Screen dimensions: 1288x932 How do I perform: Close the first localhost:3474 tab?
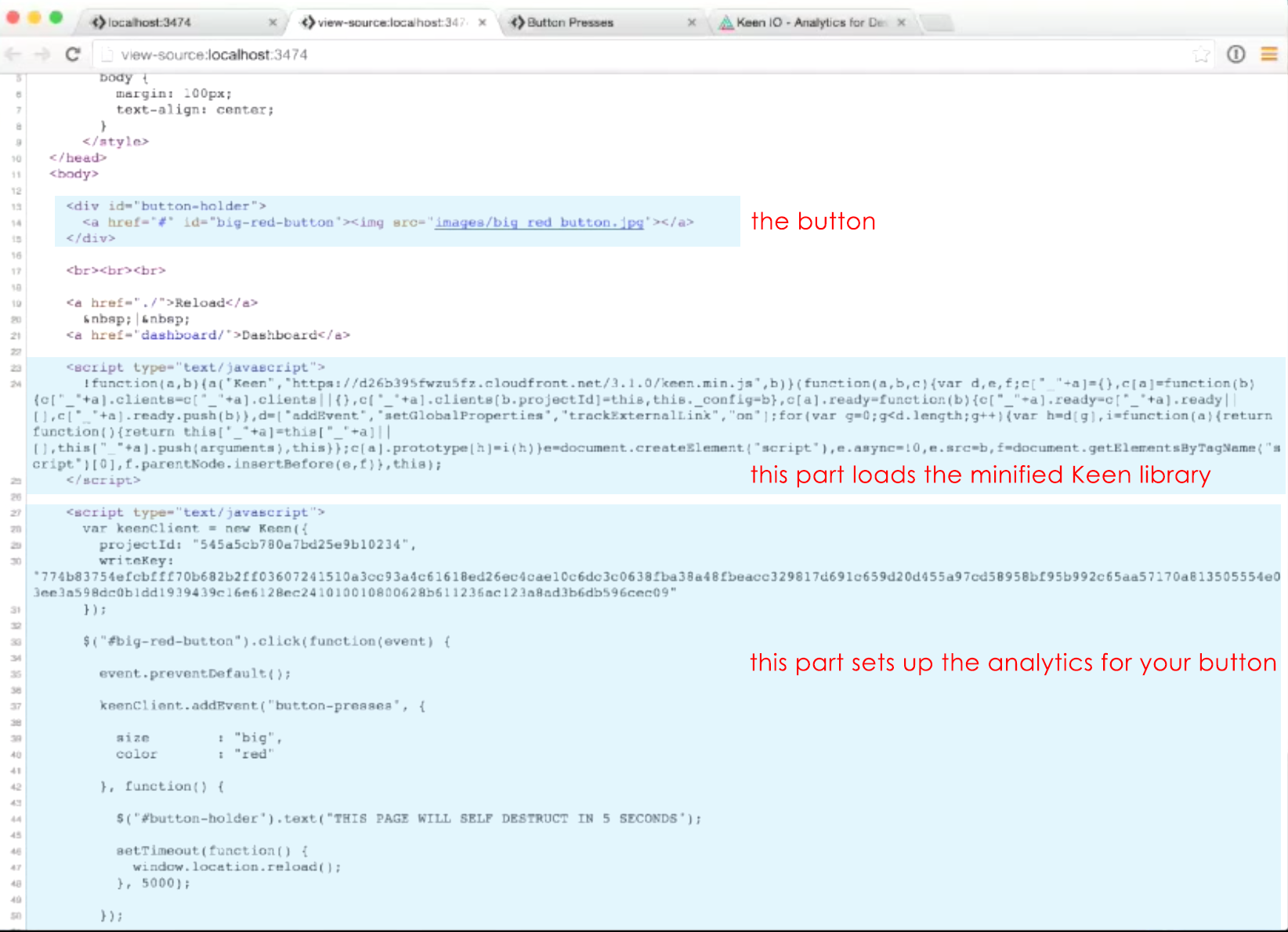tap(273, 23)
